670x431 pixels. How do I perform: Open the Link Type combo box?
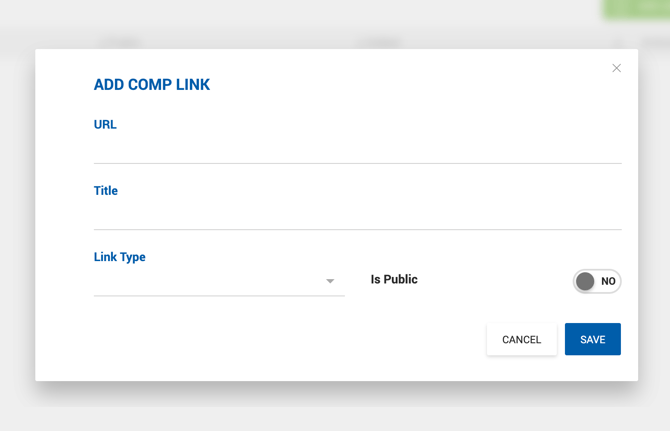[219, 281]
